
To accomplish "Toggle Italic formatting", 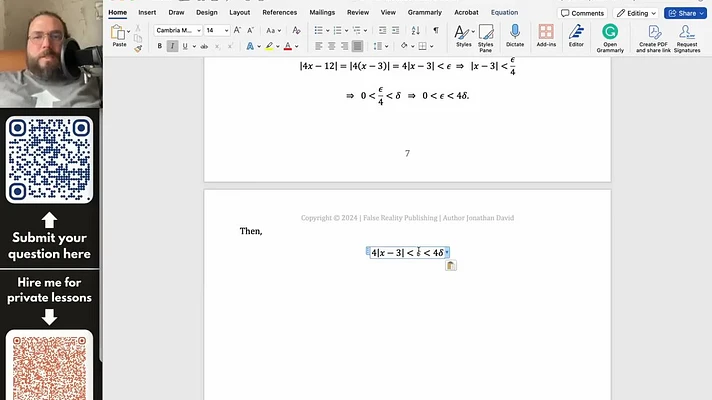I will (172, 46).
